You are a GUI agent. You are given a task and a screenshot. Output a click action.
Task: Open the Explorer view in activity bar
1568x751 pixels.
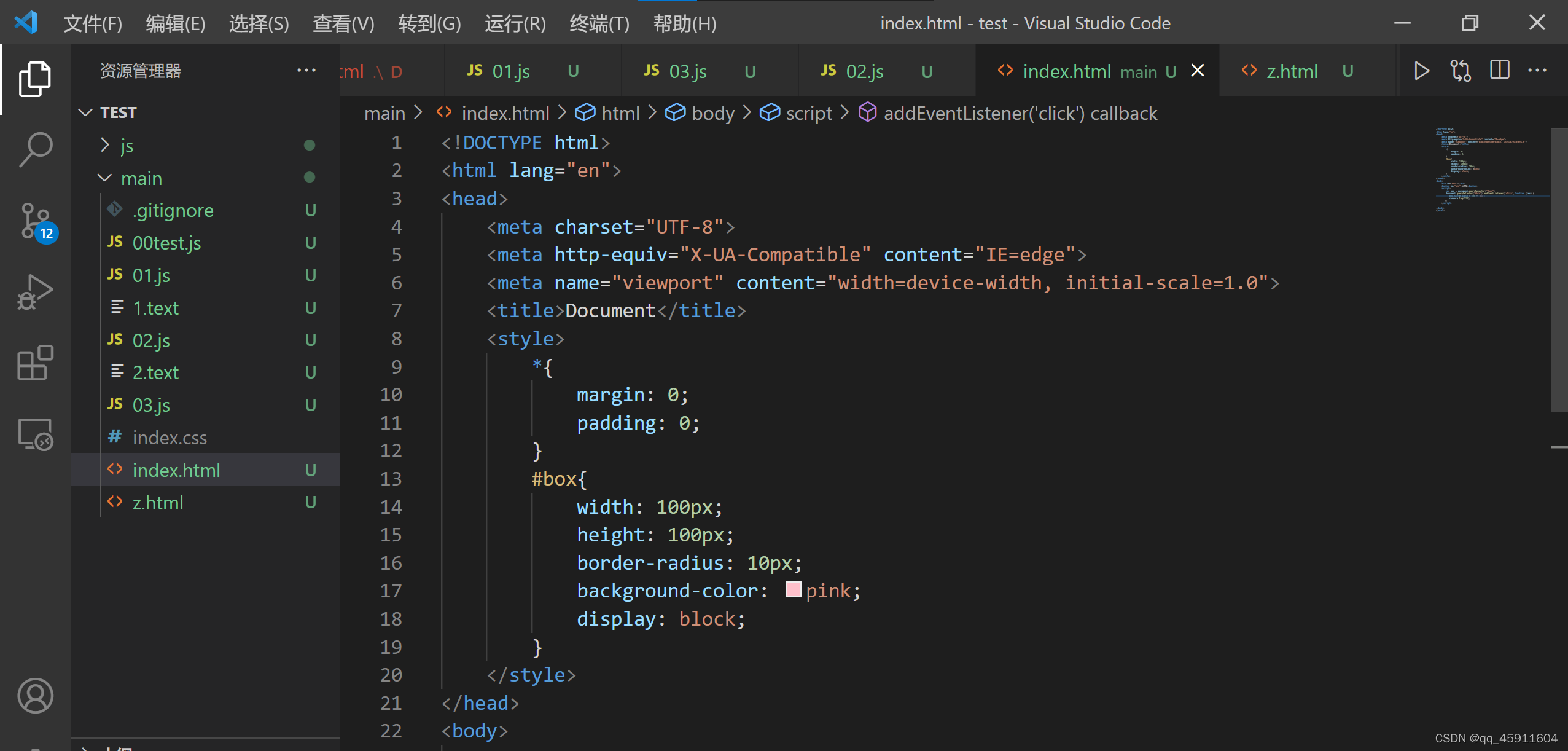tap(35, 79)
